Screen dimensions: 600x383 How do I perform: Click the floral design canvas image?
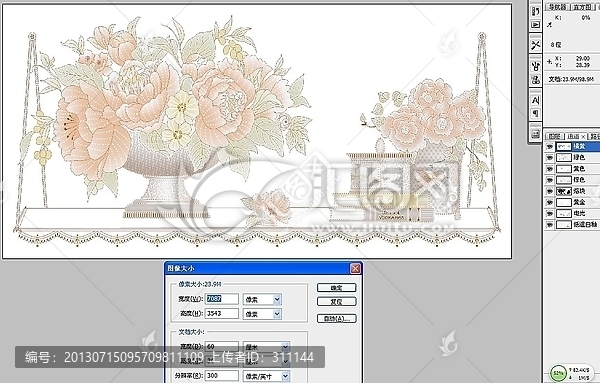click(x=257, y=131)
